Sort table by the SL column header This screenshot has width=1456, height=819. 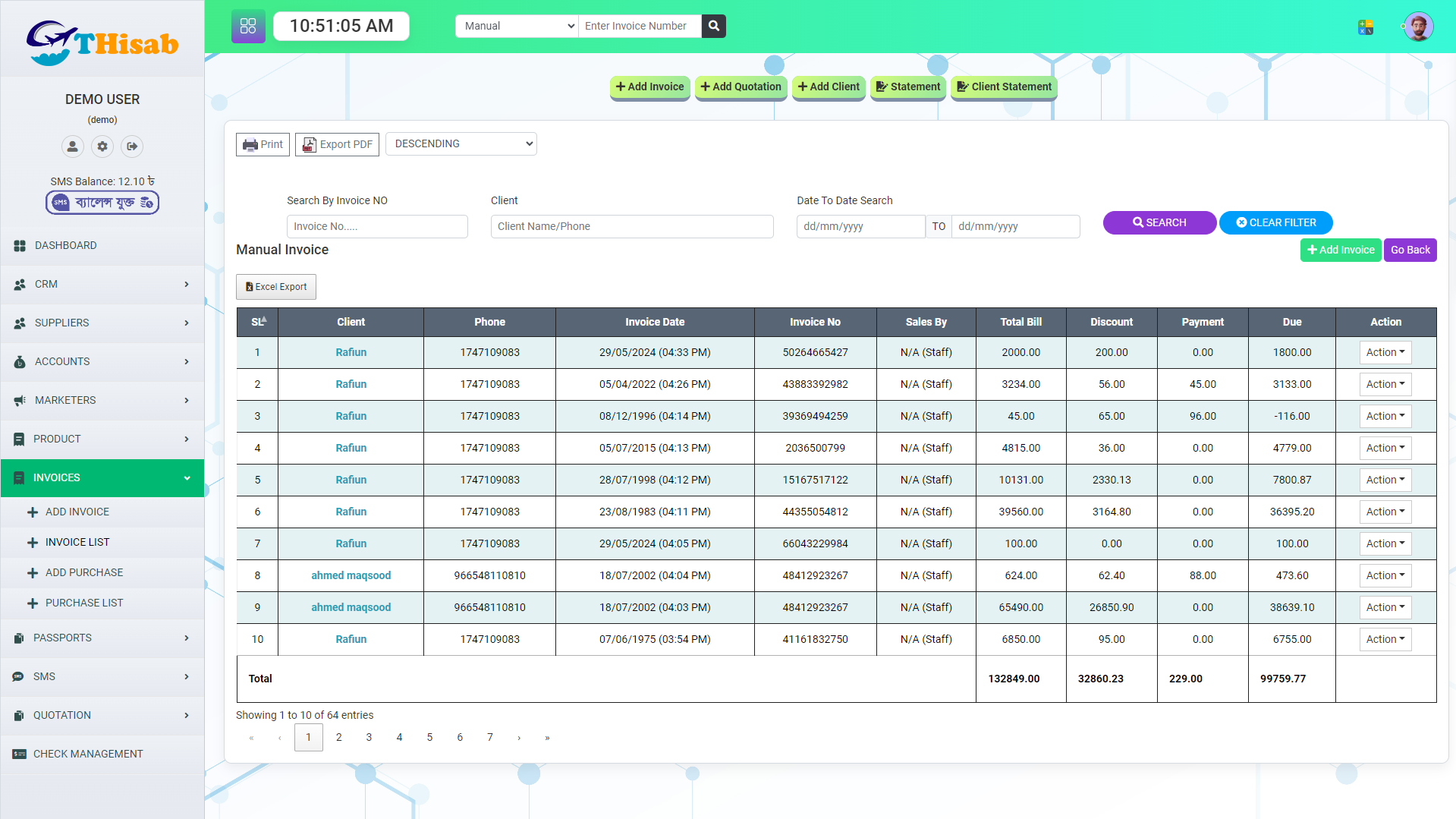258,322
